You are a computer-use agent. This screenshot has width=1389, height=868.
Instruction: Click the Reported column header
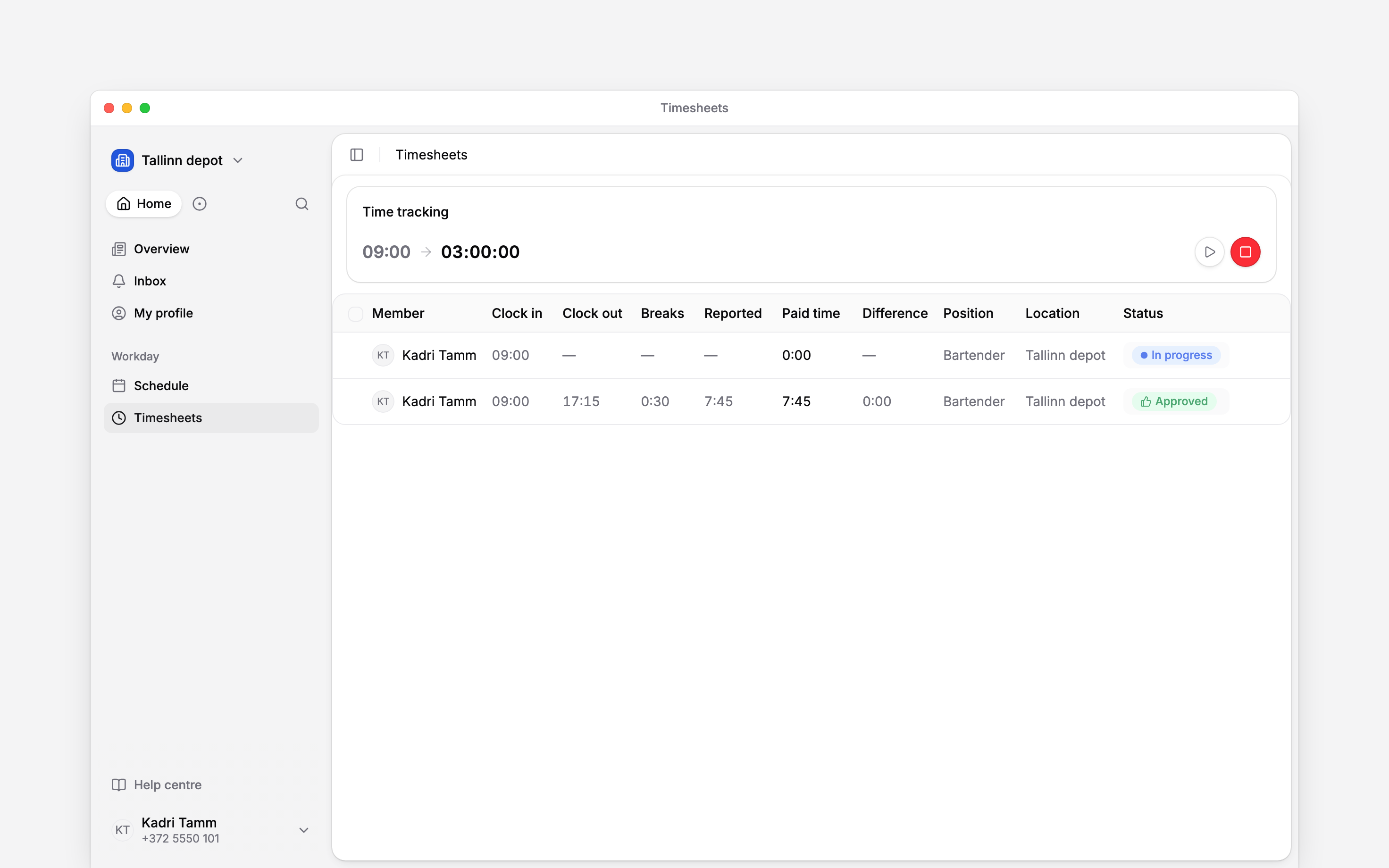[733, 313]
